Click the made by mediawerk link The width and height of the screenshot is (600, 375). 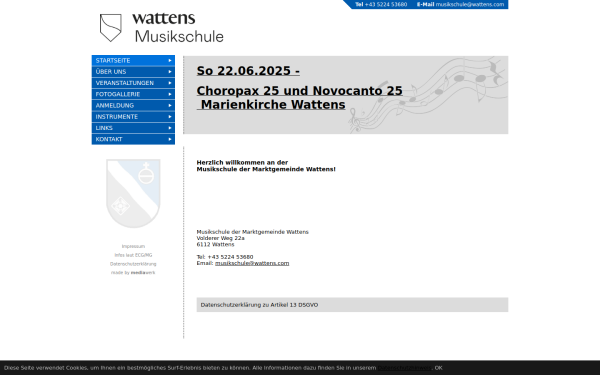tap(133, 273)
